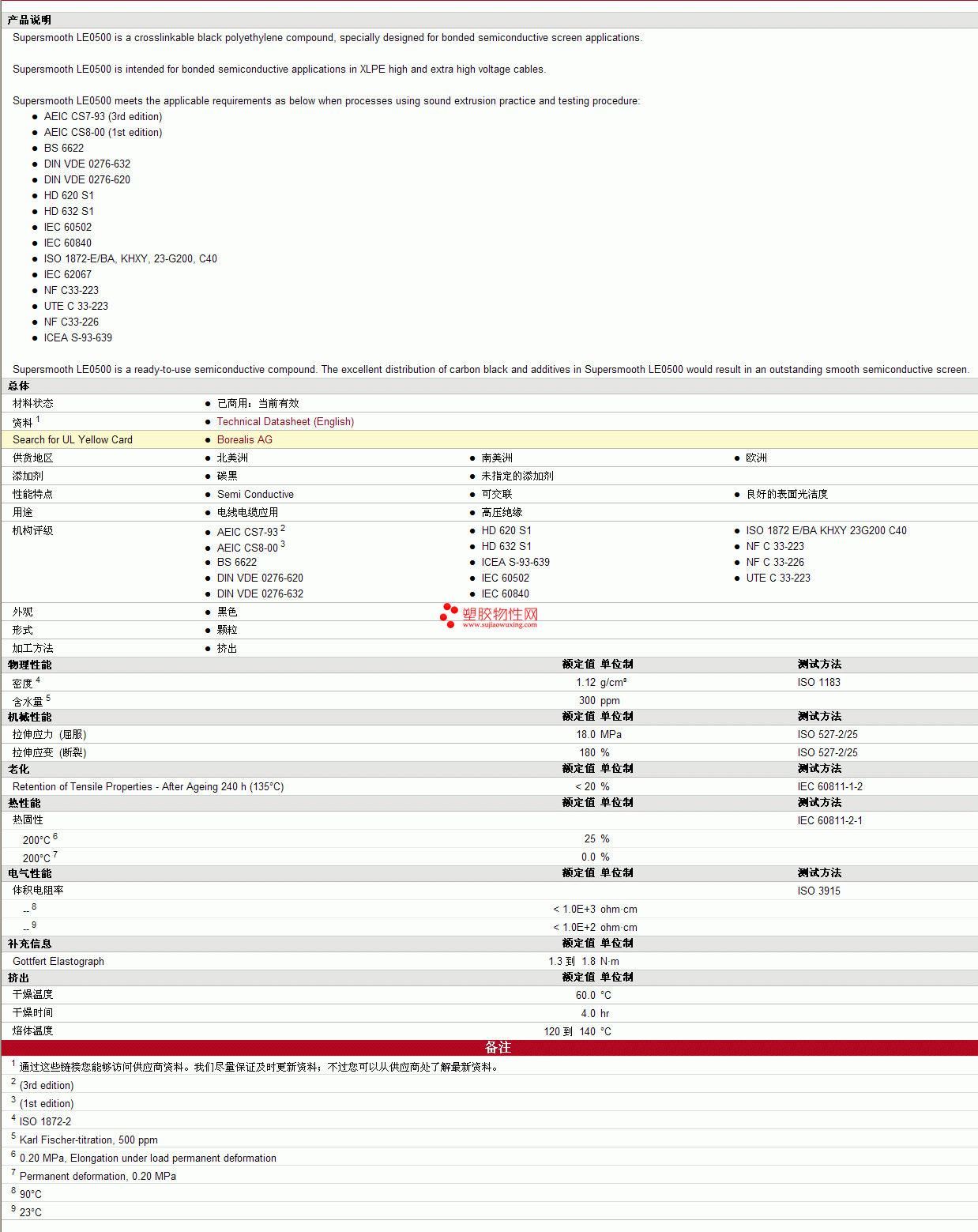Select the Search for UL Yellow Card row label
Screen dimensions: 978x1232
(73, 440)
